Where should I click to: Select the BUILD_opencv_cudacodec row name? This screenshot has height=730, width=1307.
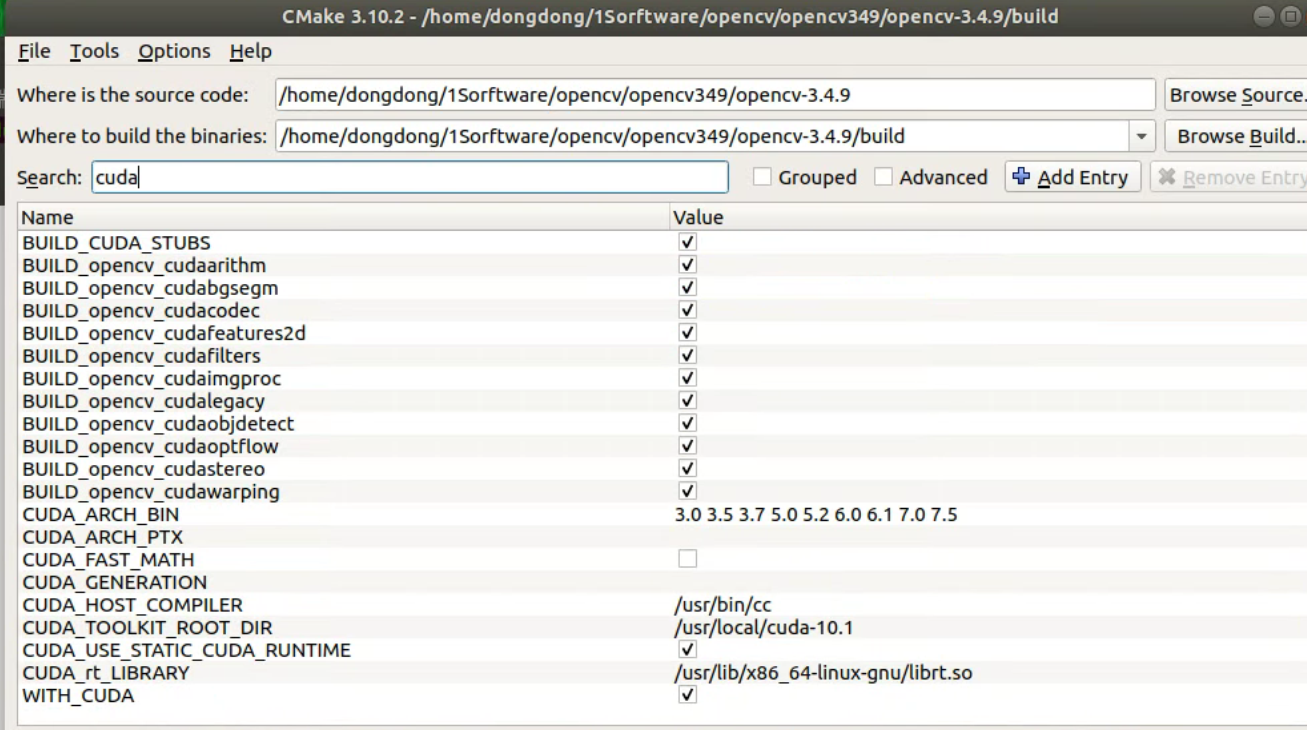tap(141, 311)
